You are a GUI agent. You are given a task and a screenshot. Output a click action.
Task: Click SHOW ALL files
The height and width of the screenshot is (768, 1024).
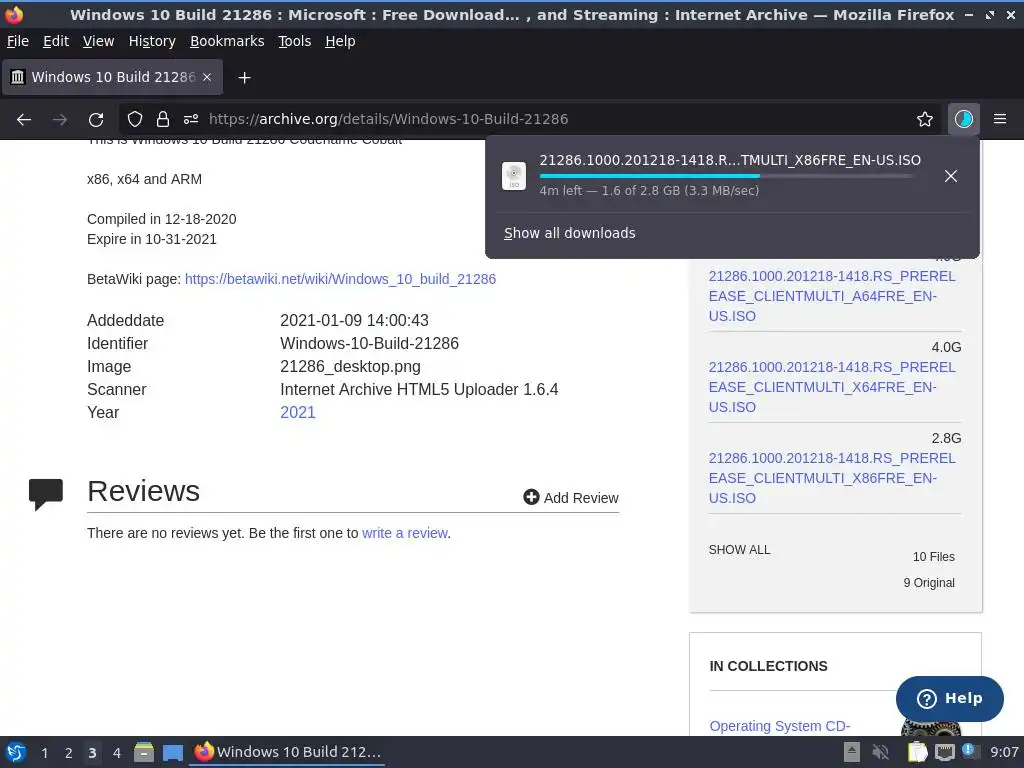click(x=739, y=550)
